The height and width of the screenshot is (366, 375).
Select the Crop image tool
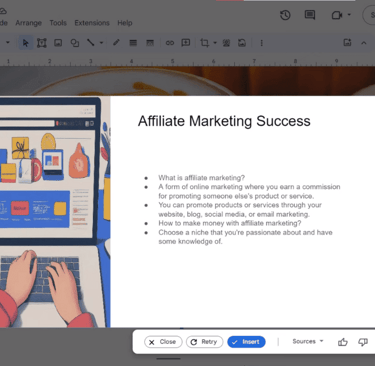pyautogui.click(x=204, y=43)
